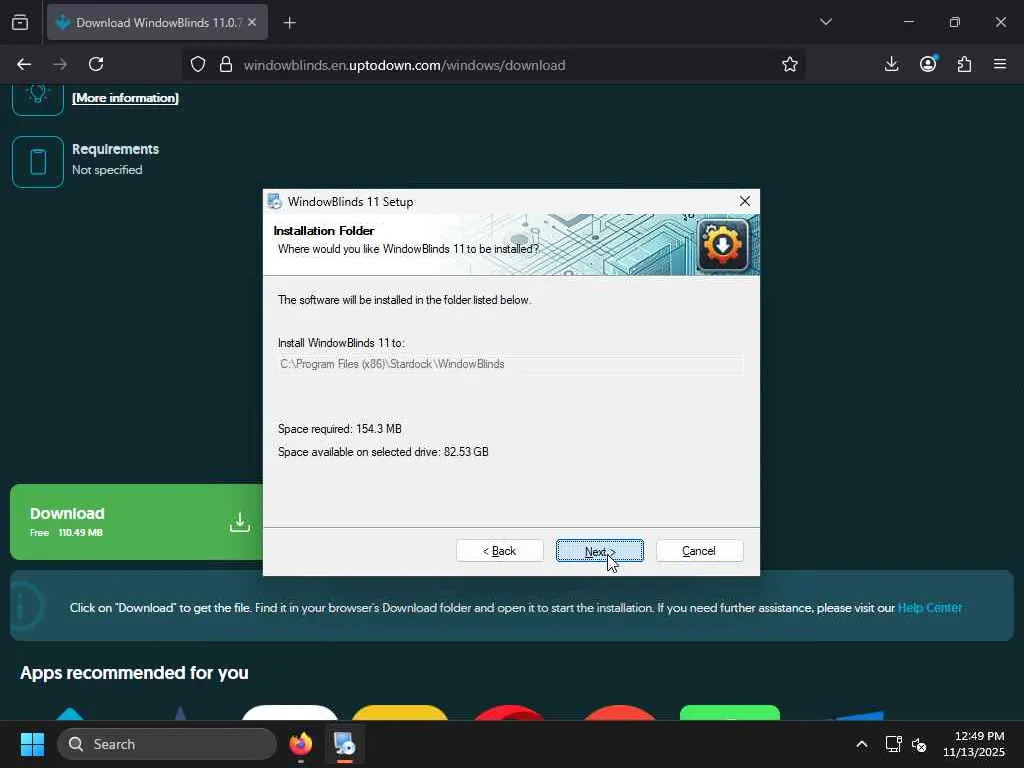Click the info circle icon in notice
Screen dimensions: 1024x768
[25, 607]
